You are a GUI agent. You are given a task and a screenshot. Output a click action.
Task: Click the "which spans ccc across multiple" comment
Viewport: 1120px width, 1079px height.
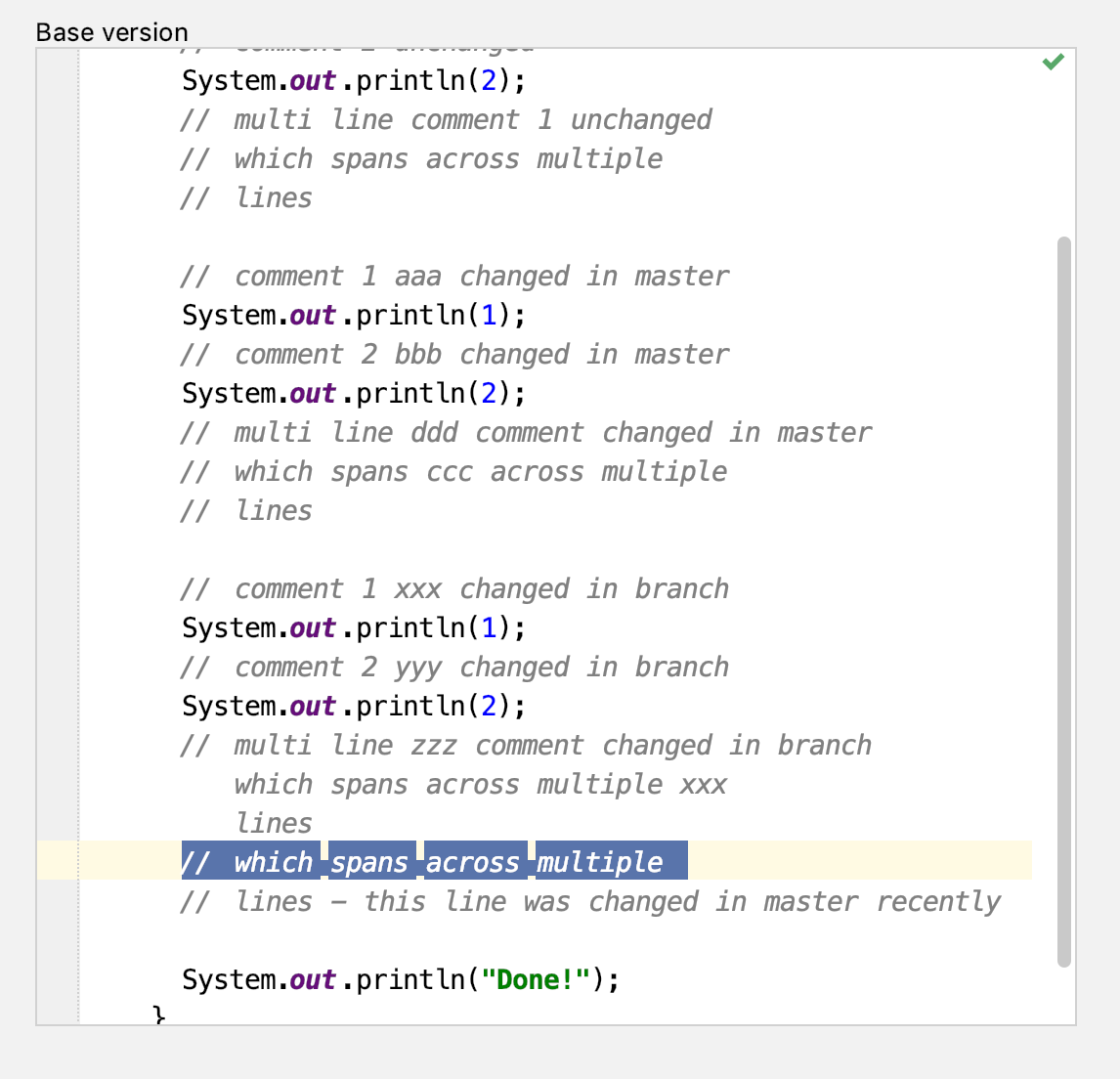454,472
